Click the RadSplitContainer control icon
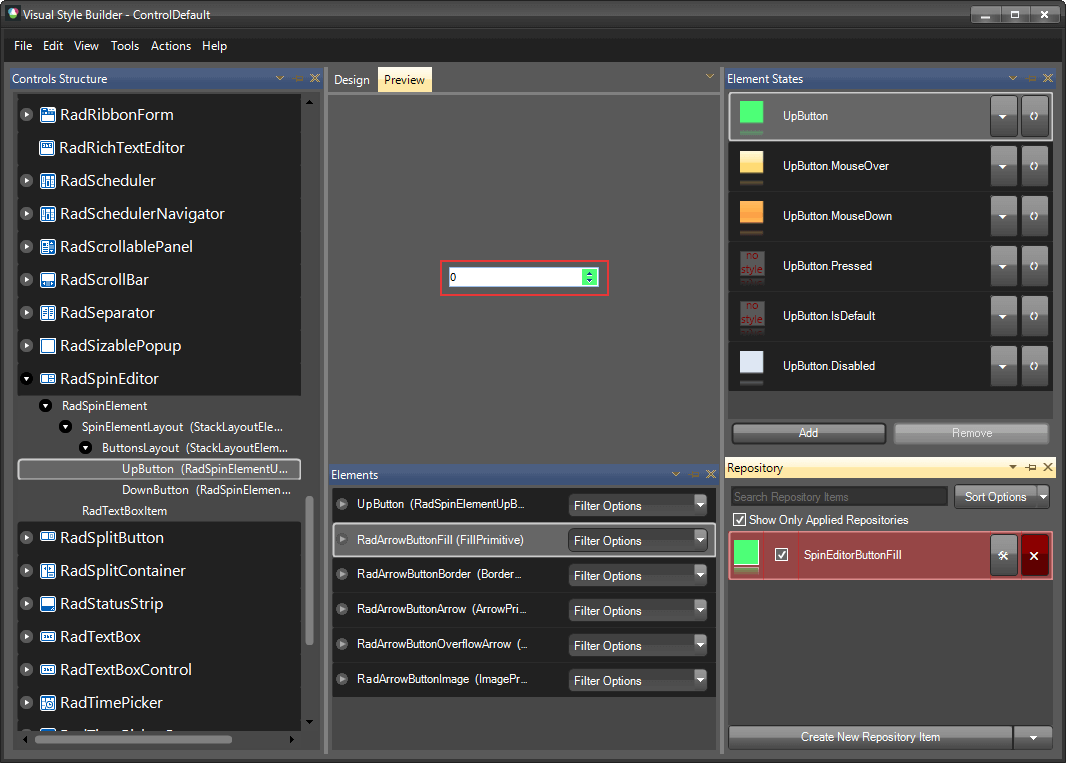The height and width of the screenshot is (763, 1066). [x=48, y=571]
